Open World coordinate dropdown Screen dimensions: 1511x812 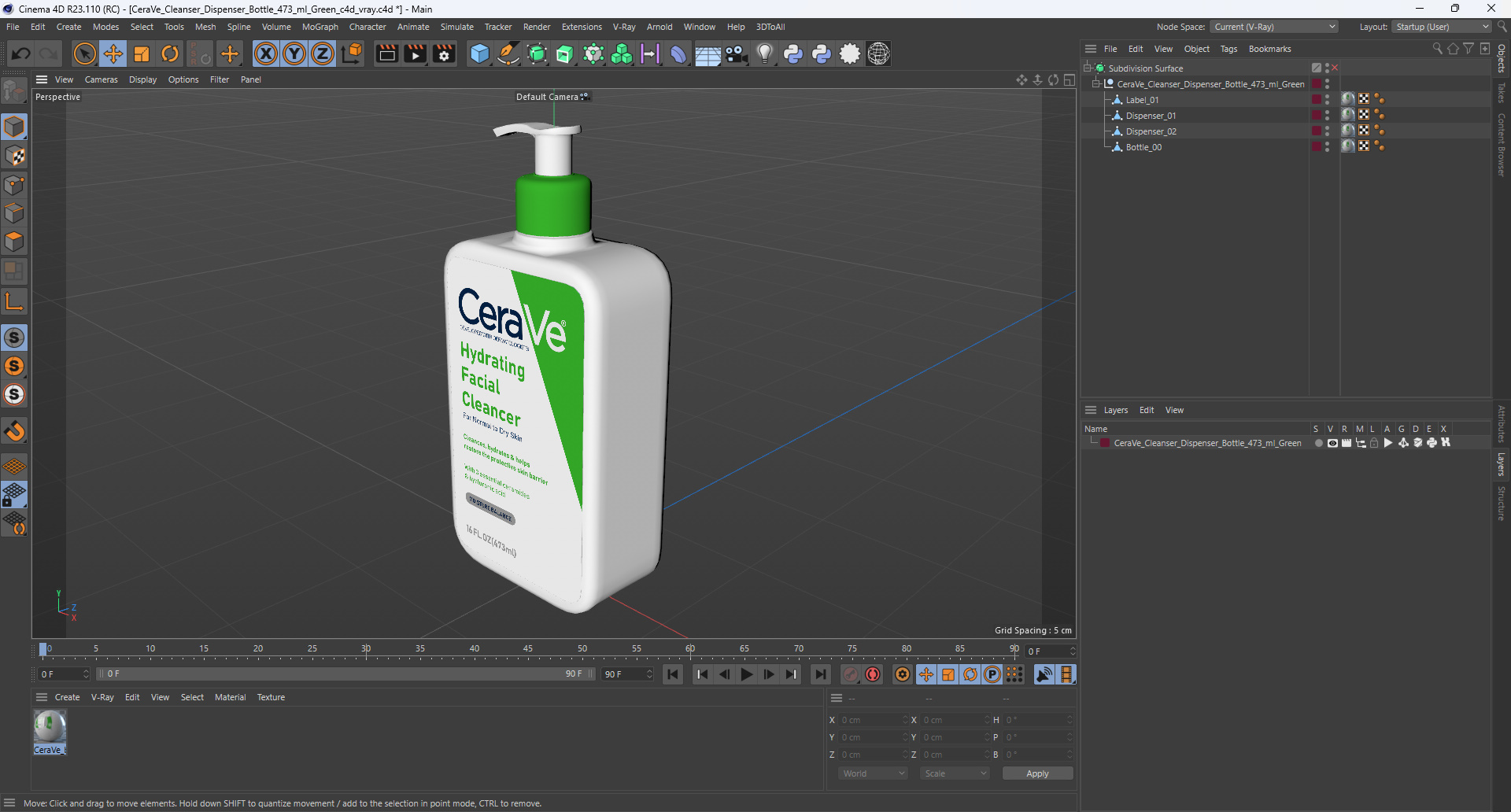874,773
